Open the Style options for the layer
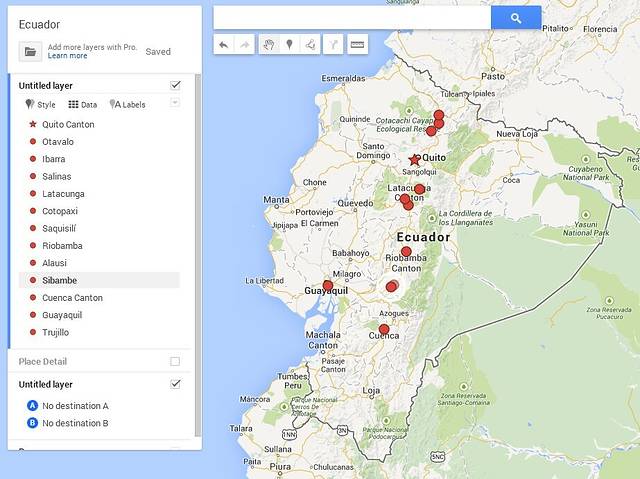This screenshot has width=640, height=479. click(41, 104)
